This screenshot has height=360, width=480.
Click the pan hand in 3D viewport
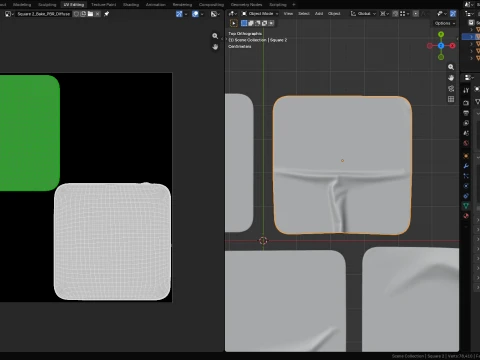tap(451, 78)
